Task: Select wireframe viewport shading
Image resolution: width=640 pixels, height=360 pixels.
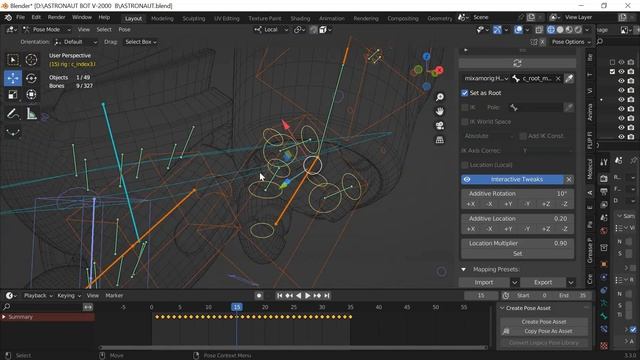Action: click(x=551, y=30)
